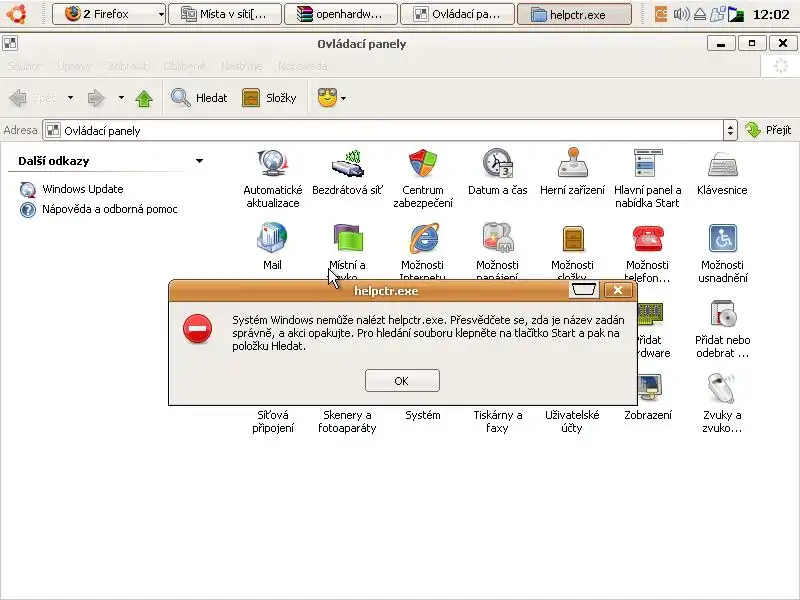Screen dimensions: 800x600
Task: Click the red error stop icon in dialog
Action: pyautogui.click(x=197, y=329)
